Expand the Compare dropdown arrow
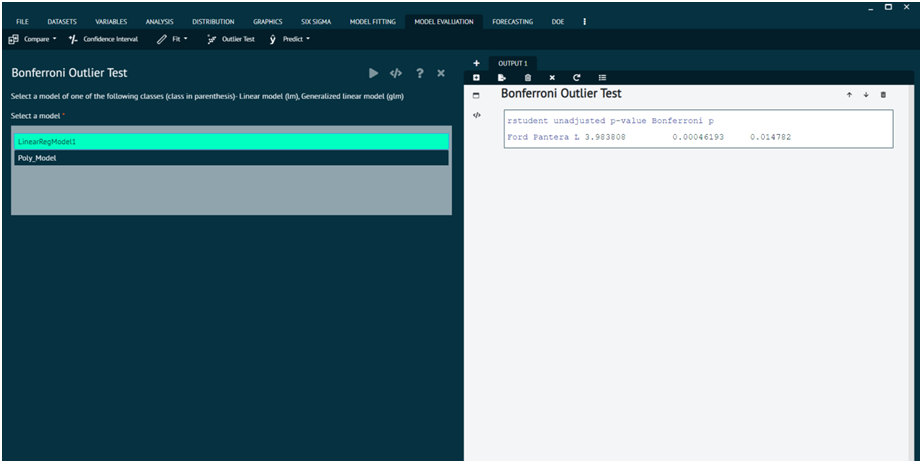 pyautogui.click(x=55, y=39)
